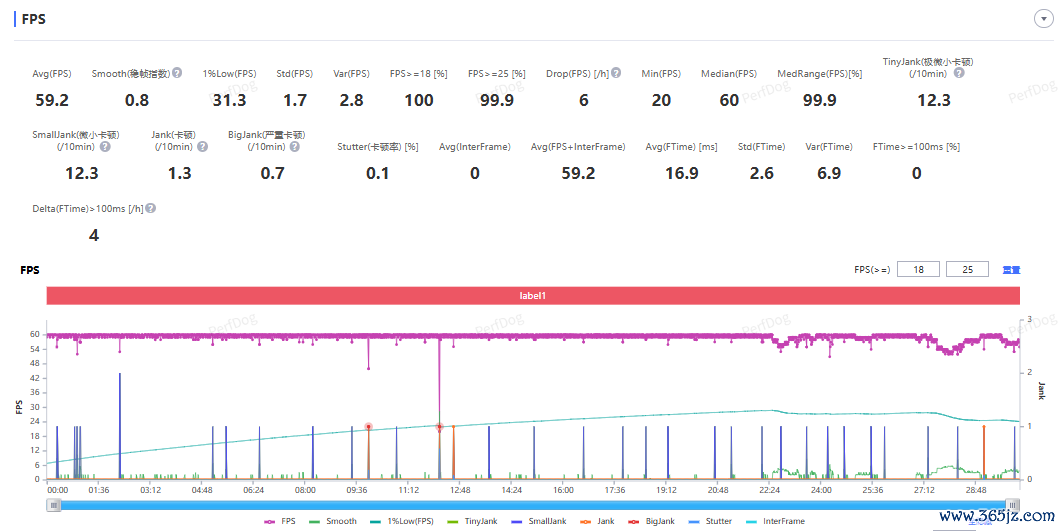Open help icon beside Smooth index
The image size is (1062, 531).
click(x=177, y=73)
